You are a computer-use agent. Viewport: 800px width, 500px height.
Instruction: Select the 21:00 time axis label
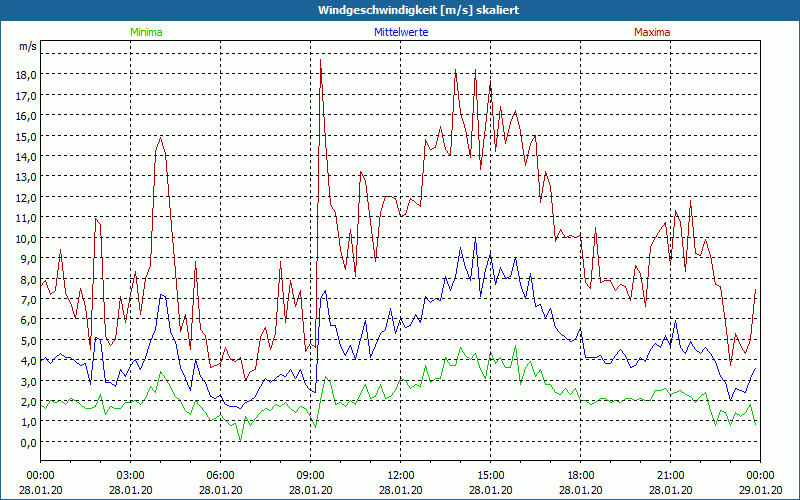coord(670,475)
